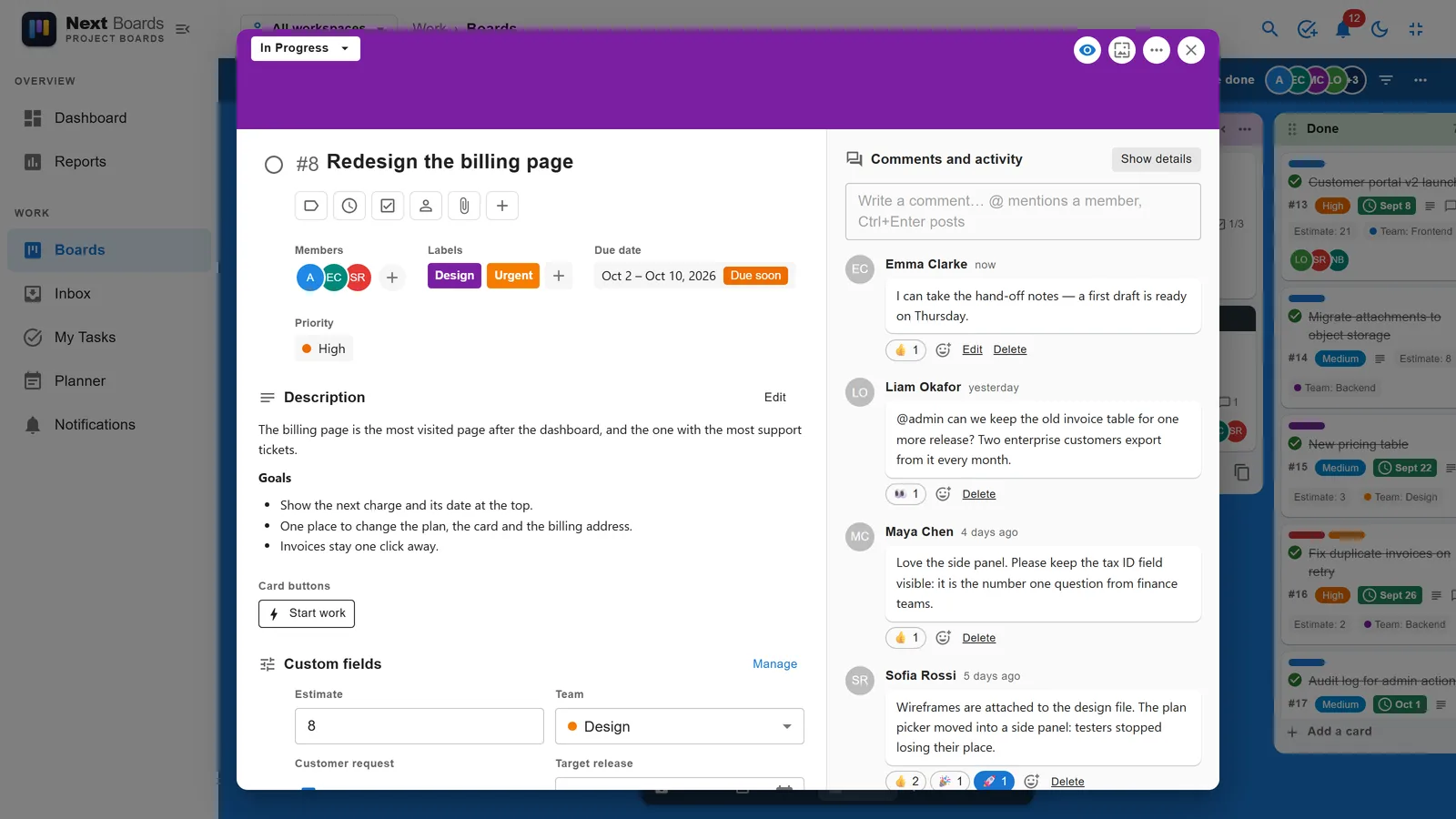This screenshot has width=1456, height=819.
Task: Open the Team Design dropdown
Action: click(680, 726)
